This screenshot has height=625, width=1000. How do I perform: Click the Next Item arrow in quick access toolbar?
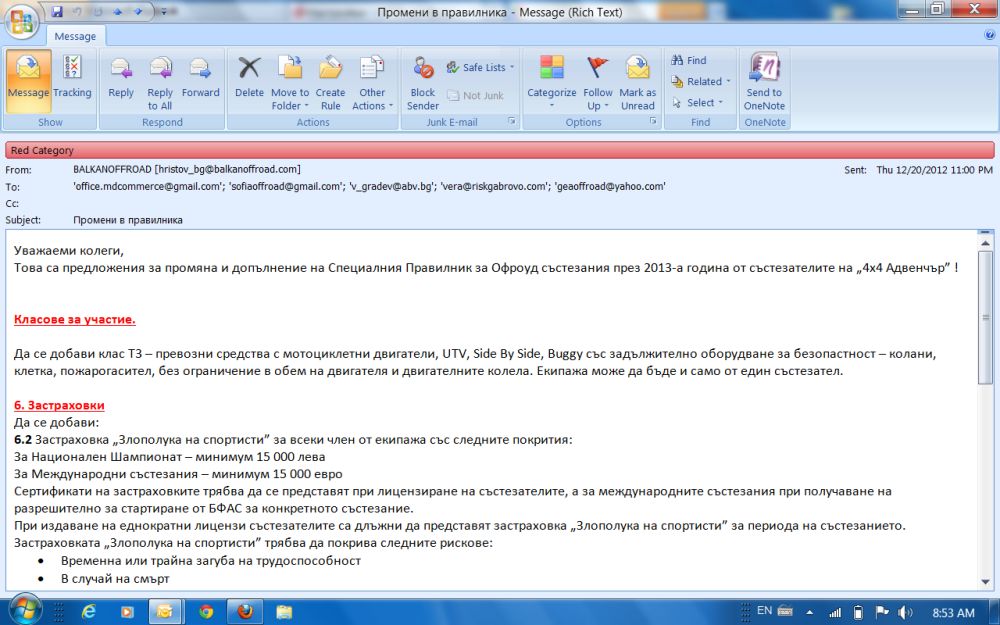pos(138,11)
